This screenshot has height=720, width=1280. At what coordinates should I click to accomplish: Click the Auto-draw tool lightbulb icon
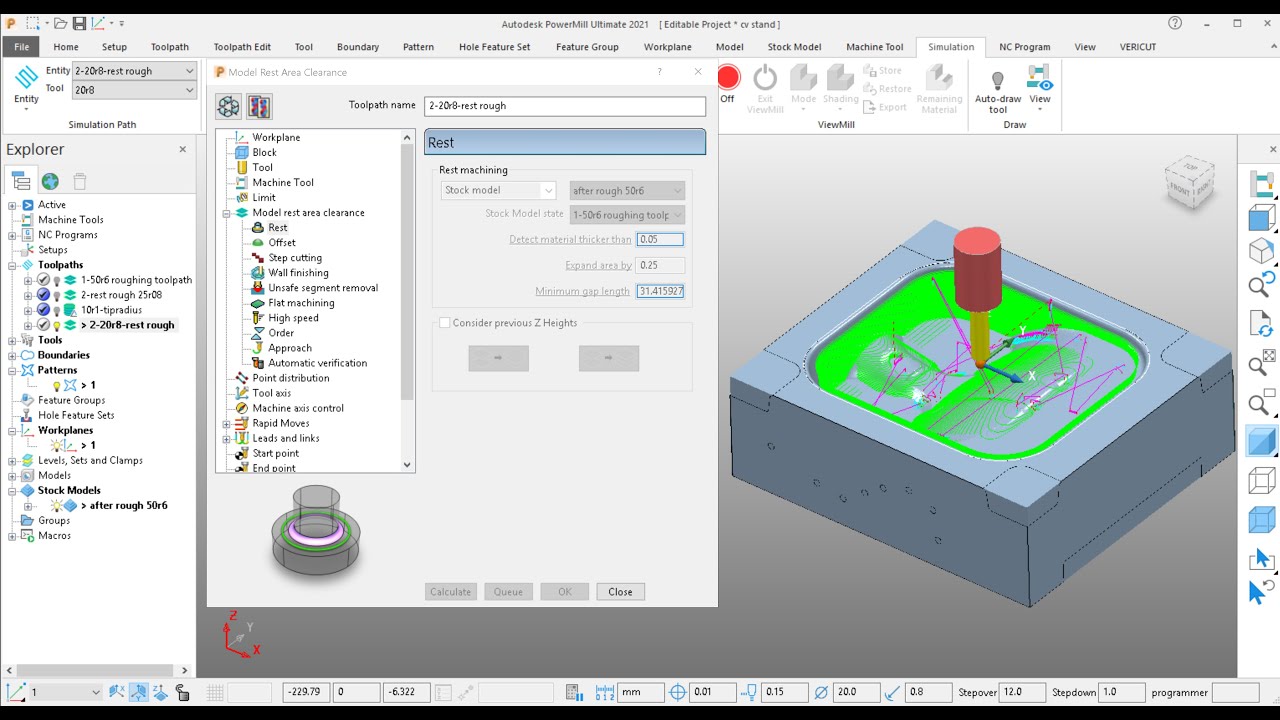pos(997,80)
